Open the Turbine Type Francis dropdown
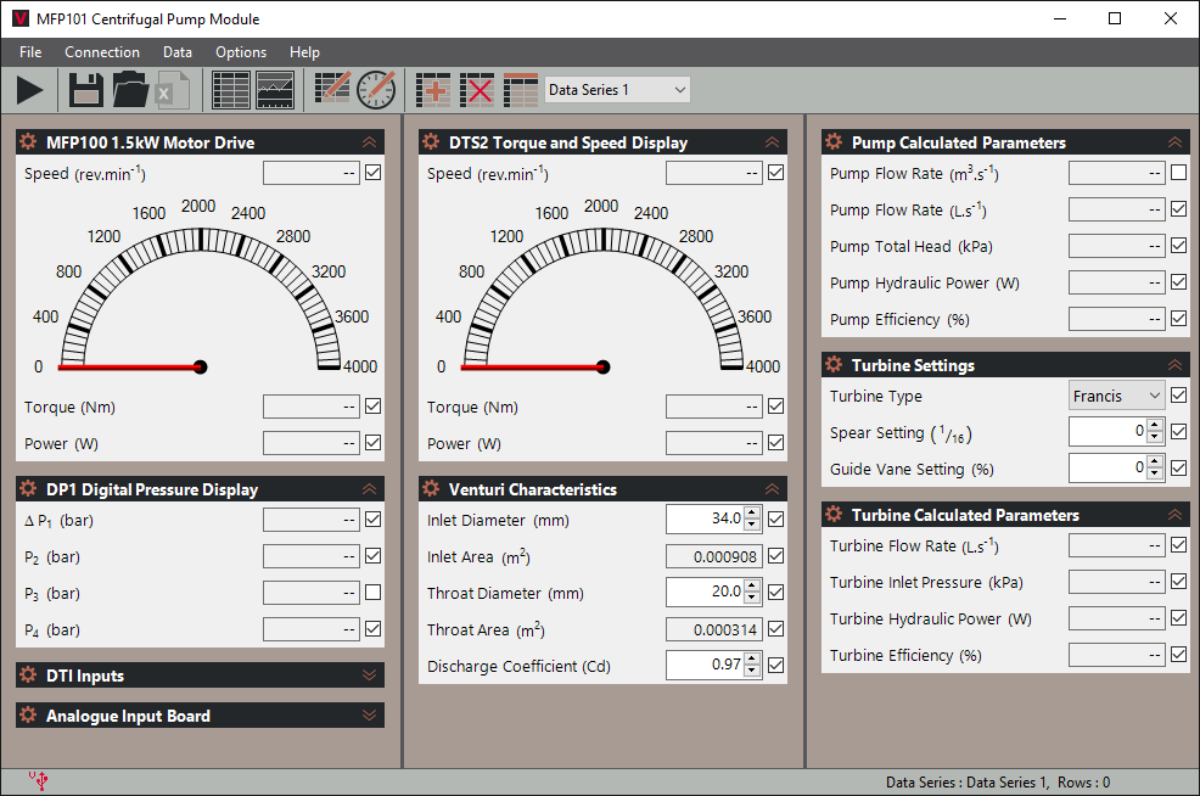This screenshot has width=1200, height=796. 1116,396
